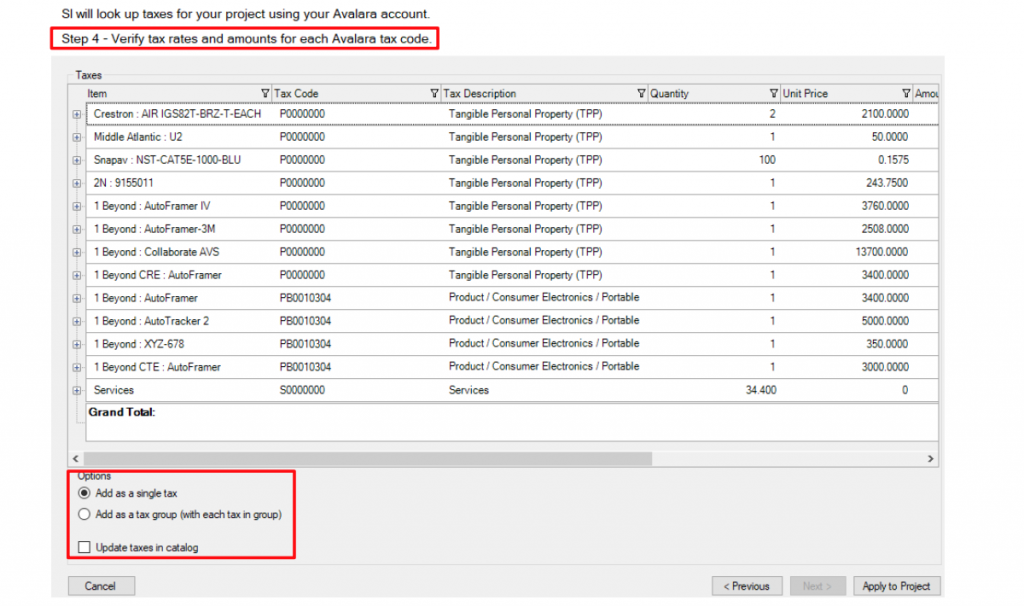Click the greyed-out Next button
The image size is (1024, 606).
coord(818,586)
